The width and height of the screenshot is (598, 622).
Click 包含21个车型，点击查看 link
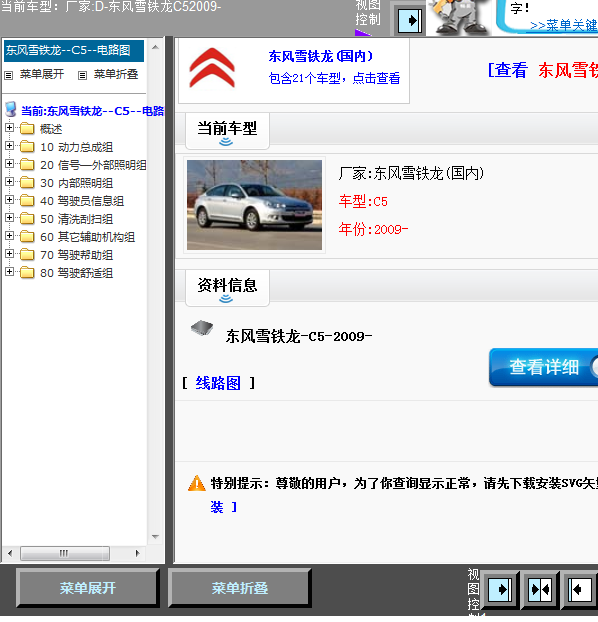(x=334, y=78)
